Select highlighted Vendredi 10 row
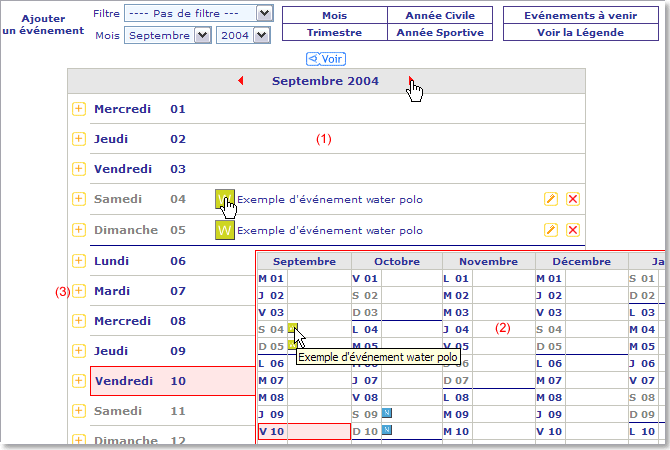 [173, 381]
